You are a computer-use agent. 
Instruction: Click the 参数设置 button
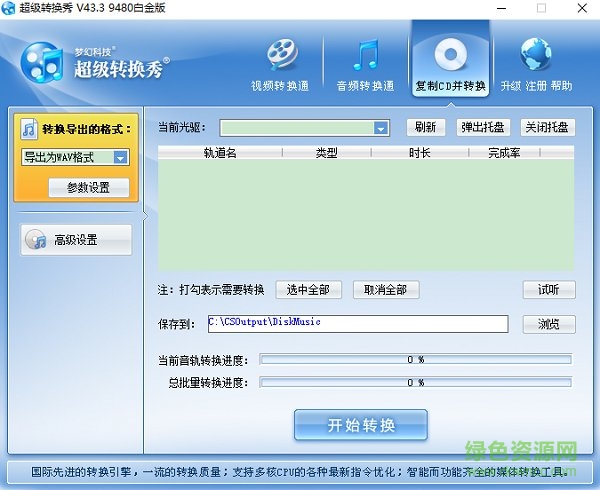coord(88,187)
